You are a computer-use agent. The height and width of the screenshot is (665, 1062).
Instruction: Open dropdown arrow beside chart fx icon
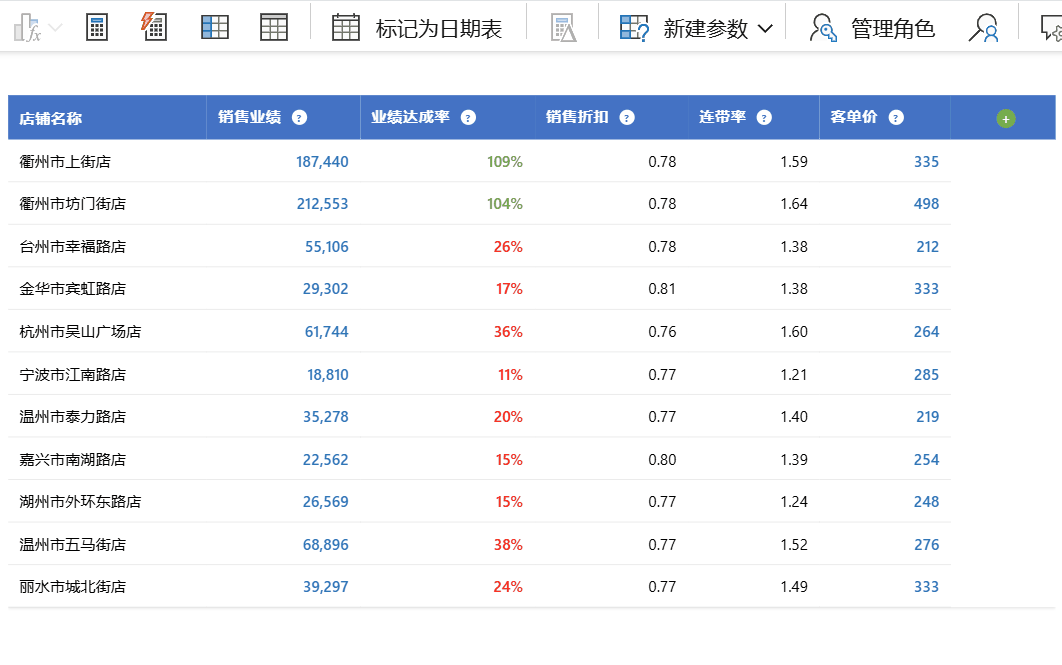tap(56, 28)
